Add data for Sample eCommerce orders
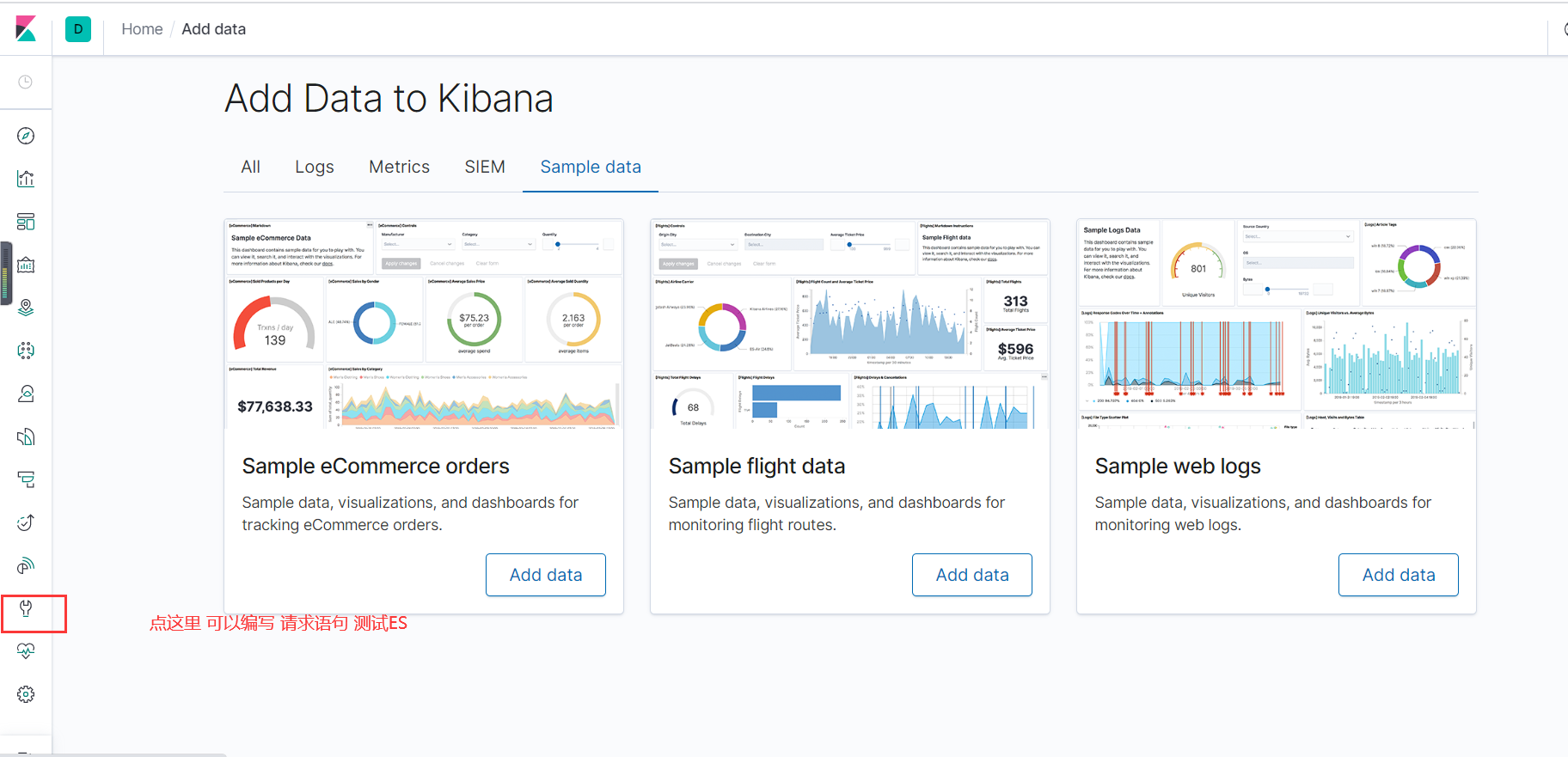The width and height of the screenshot is (1568, 757). pyautogui.click(x=546, y=575)
